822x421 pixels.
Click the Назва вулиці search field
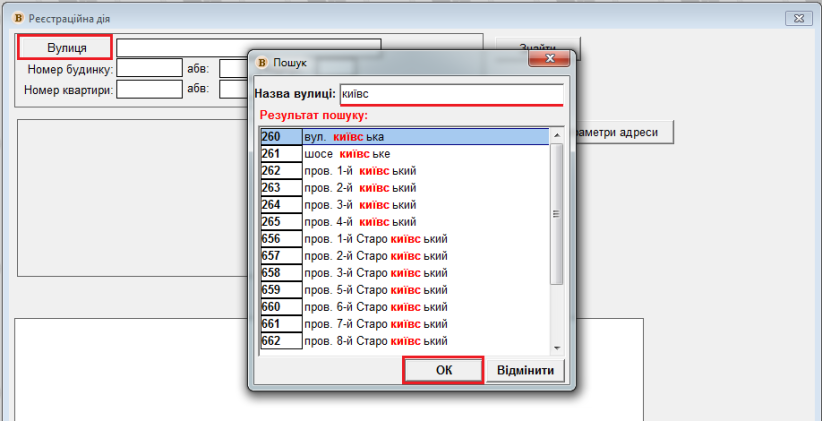[451, 93]
